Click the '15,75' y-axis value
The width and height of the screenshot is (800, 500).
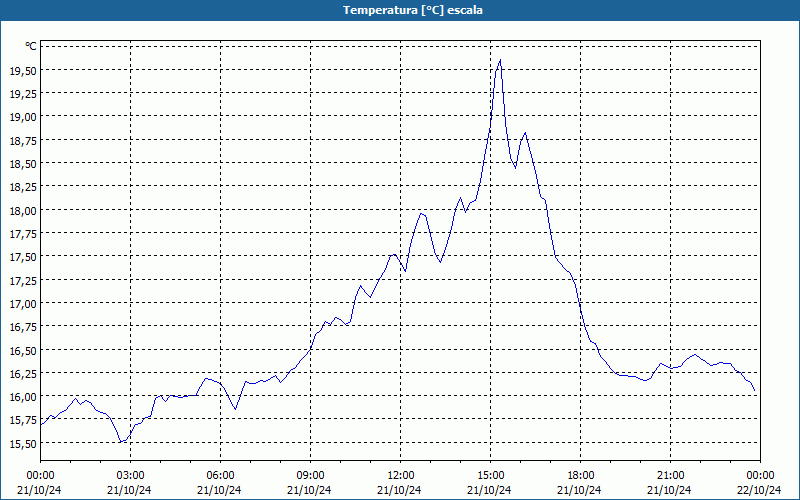tap(23, 420)
